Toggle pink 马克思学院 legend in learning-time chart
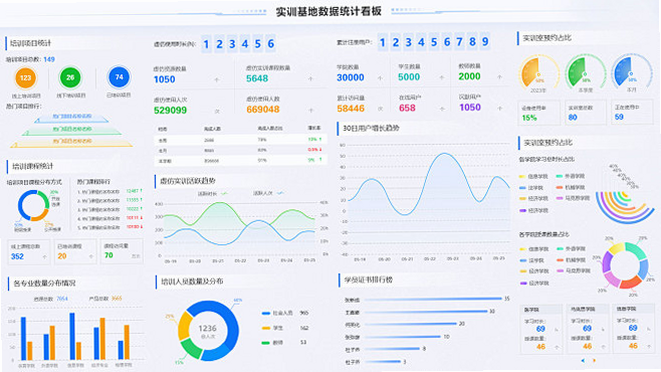Viewport: 661px width, 372px height. tap(573, 198)
